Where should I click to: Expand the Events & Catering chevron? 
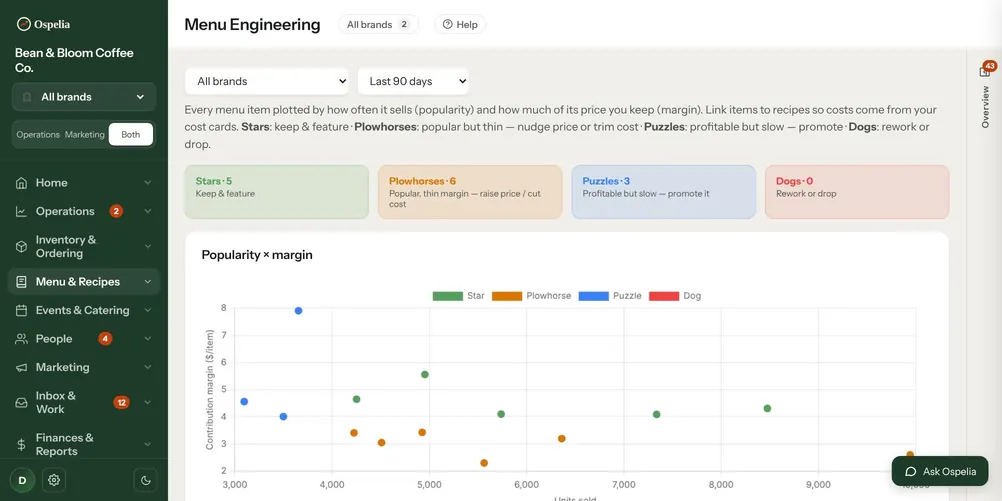pyautogui.click(x=148, y=310)
